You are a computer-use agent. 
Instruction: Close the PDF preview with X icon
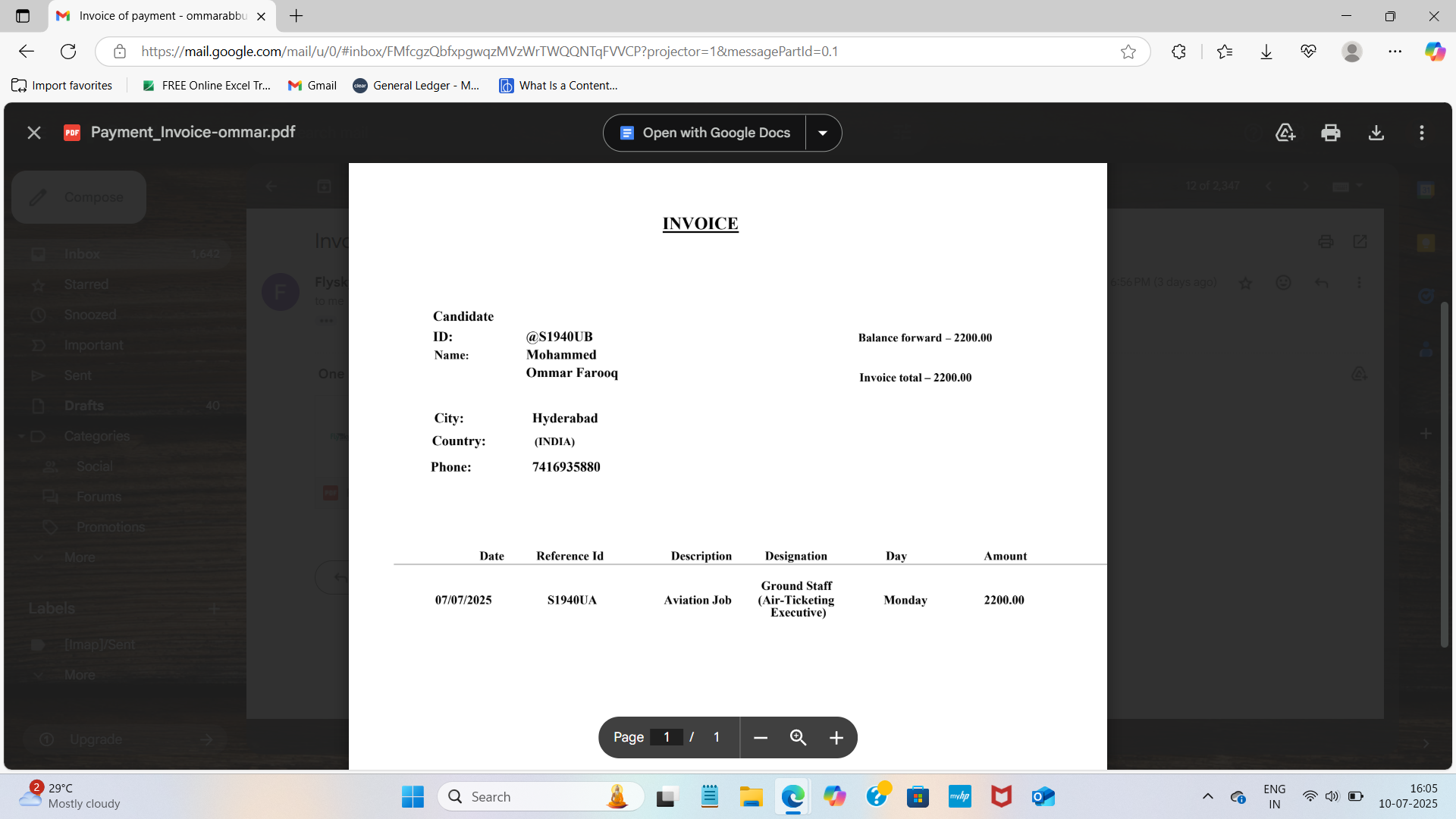(34, 133)
